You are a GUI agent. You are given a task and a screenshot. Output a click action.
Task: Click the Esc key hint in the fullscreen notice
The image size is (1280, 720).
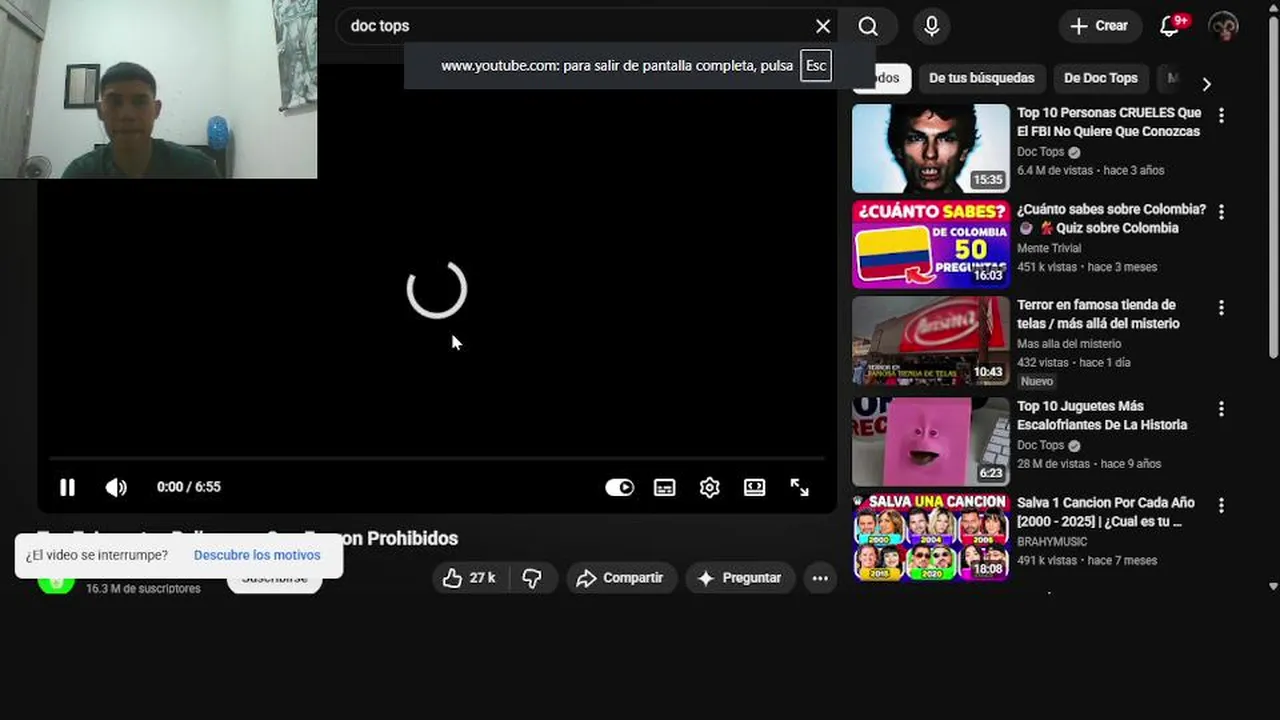click(x=816, y=66)
